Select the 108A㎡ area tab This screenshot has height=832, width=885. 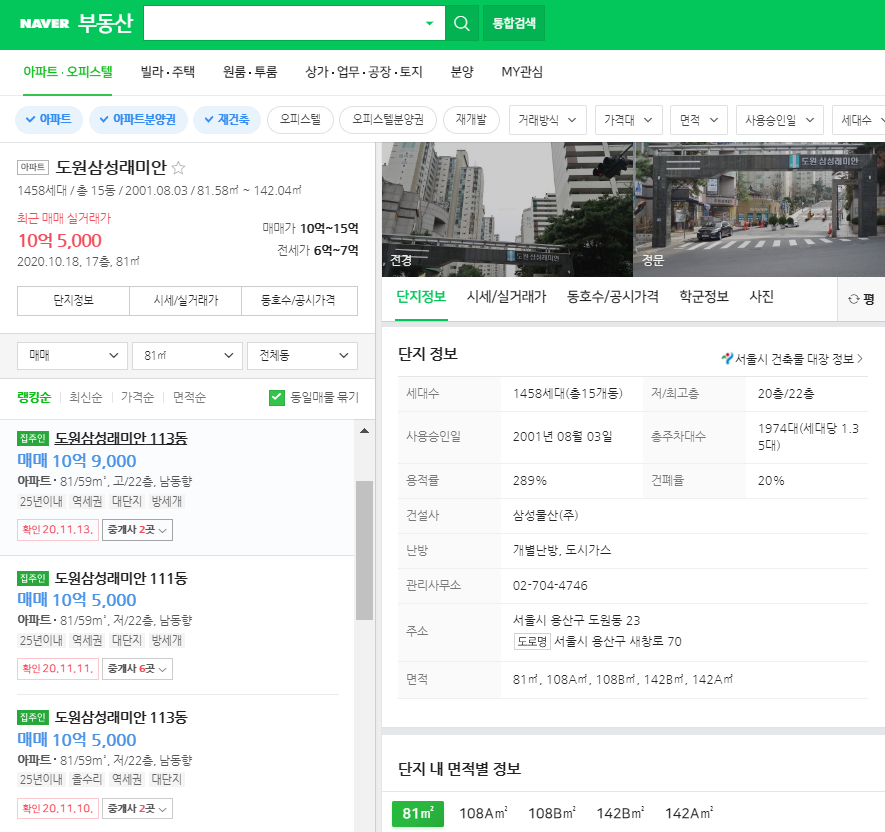tap(483, 813)
